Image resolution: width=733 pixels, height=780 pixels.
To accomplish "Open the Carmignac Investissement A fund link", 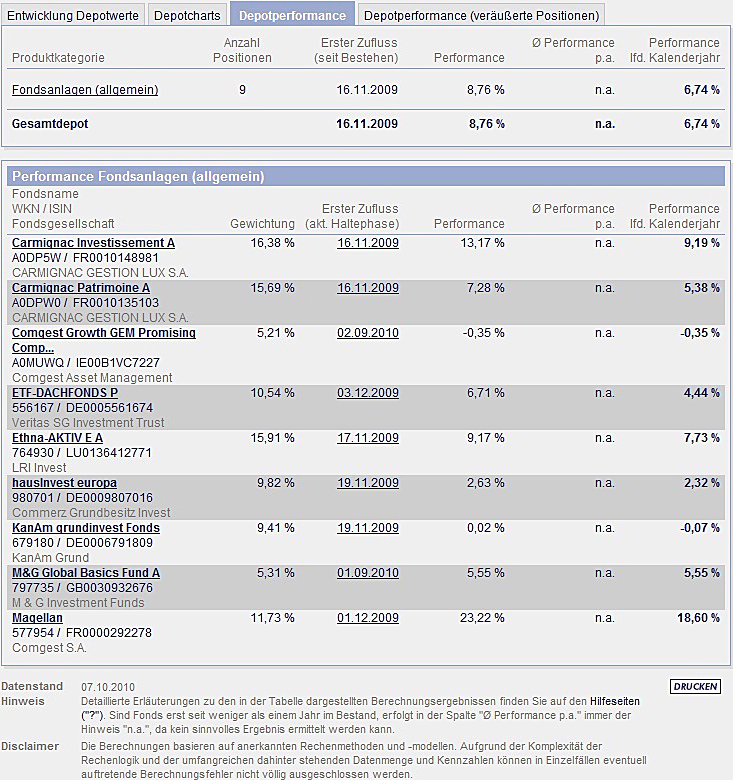I will pyautogui.click(x=93, y=243).
